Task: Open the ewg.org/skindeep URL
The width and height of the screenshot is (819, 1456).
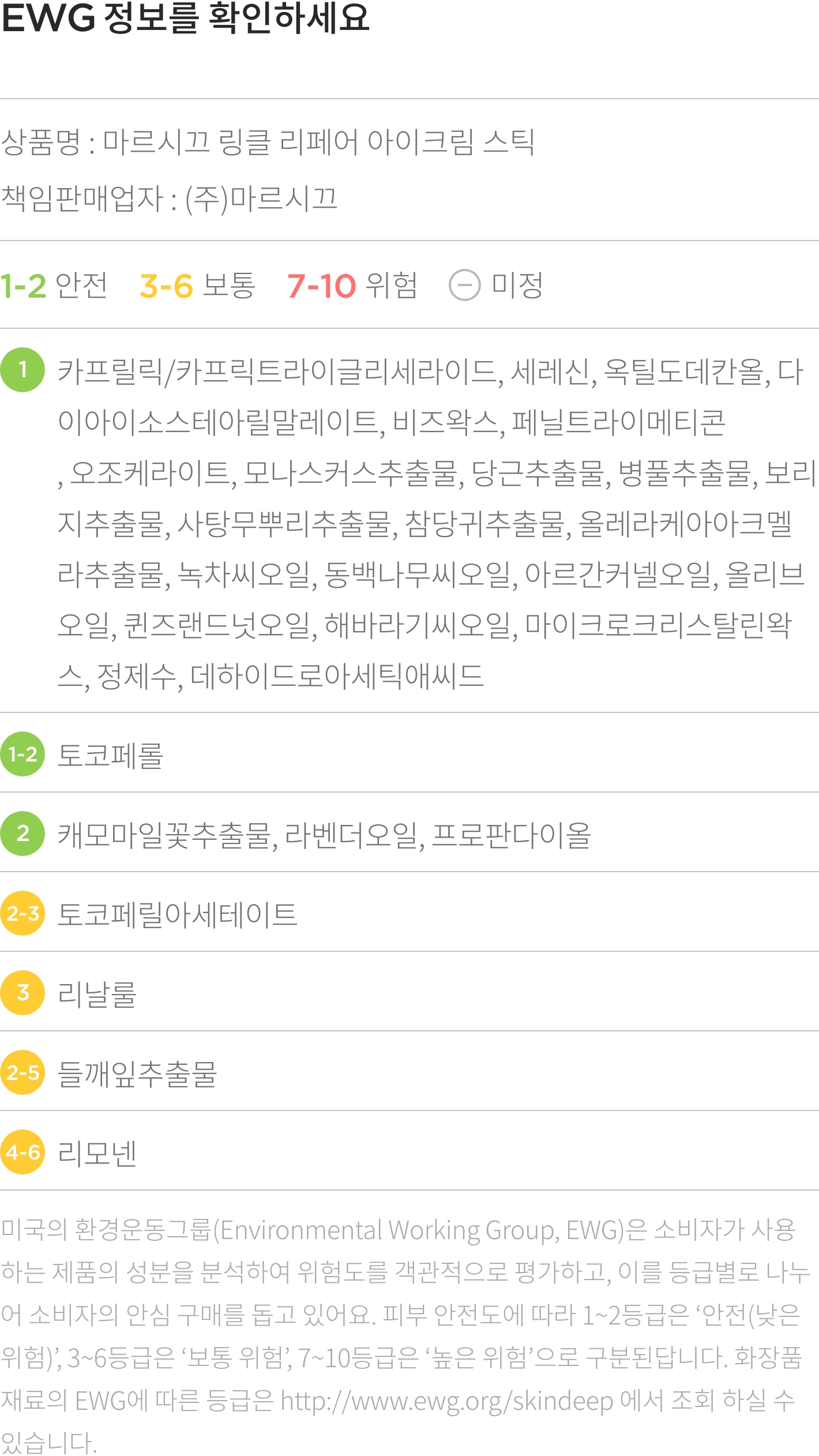Action: [x=447, y=1401]
